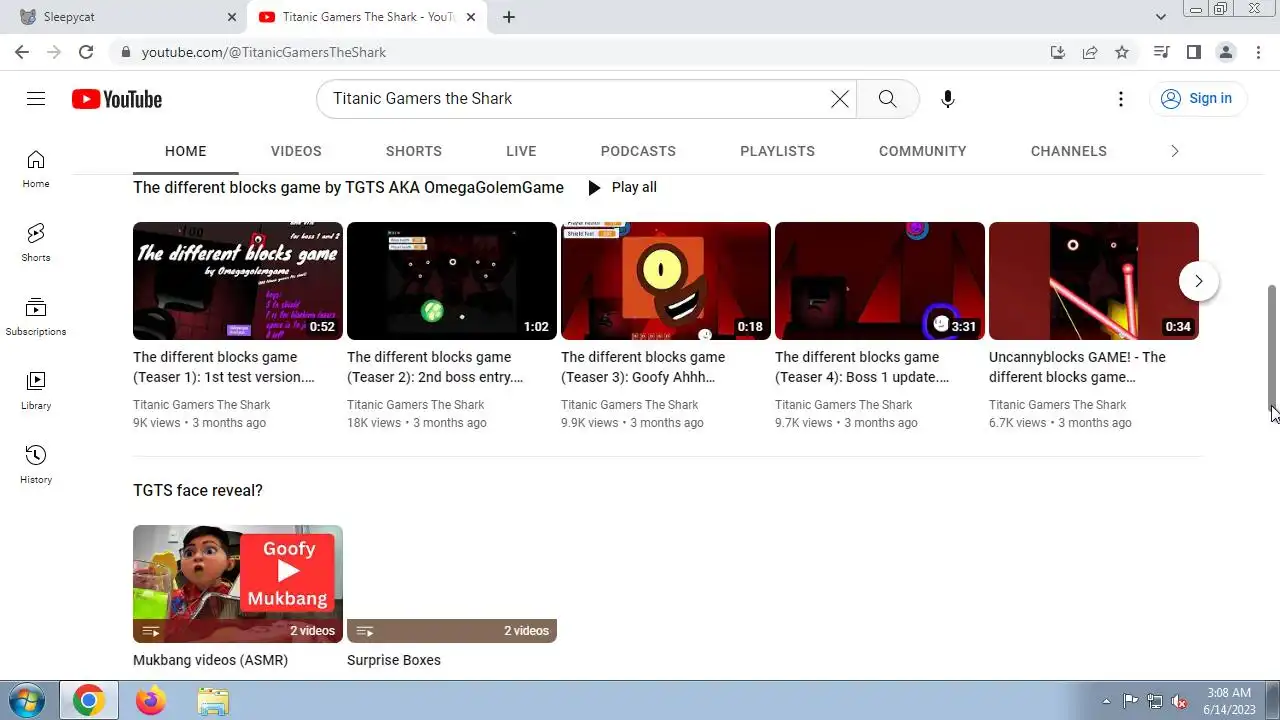
Task: Open the TGTS face reveal? section link
Action: point(198,490)
